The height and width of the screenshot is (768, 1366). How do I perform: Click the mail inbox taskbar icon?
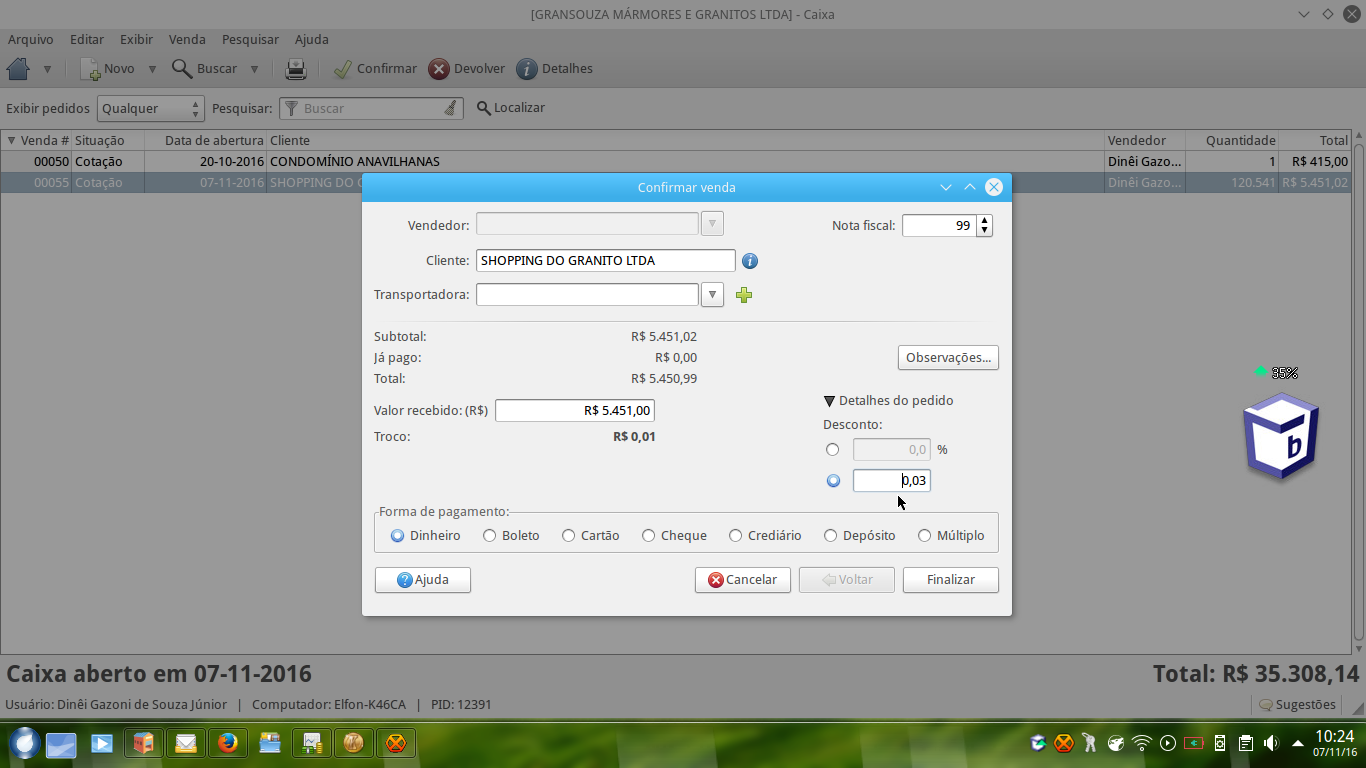(186, 743)
